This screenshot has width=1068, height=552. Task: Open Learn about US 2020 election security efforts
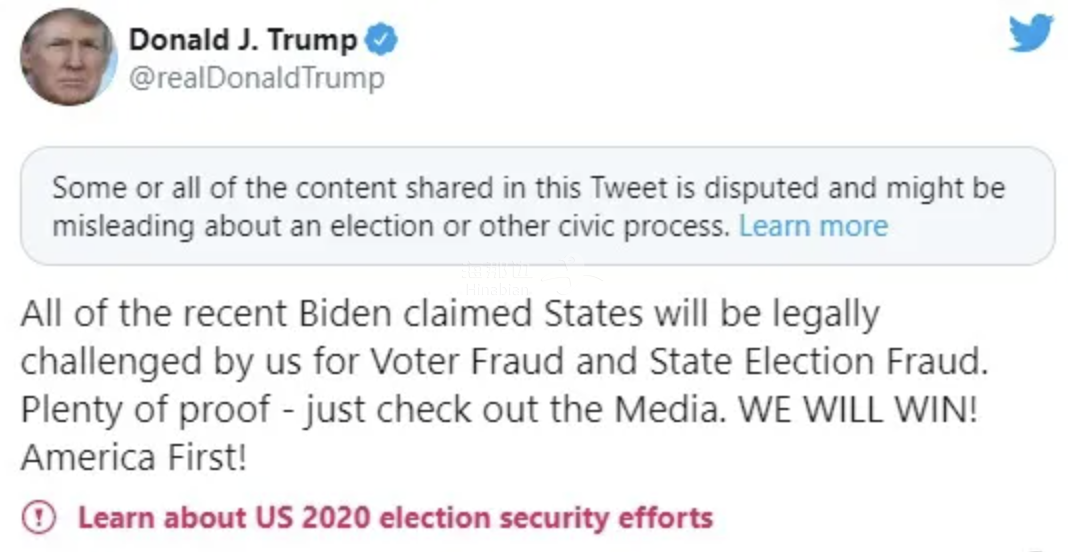(395, 518)
